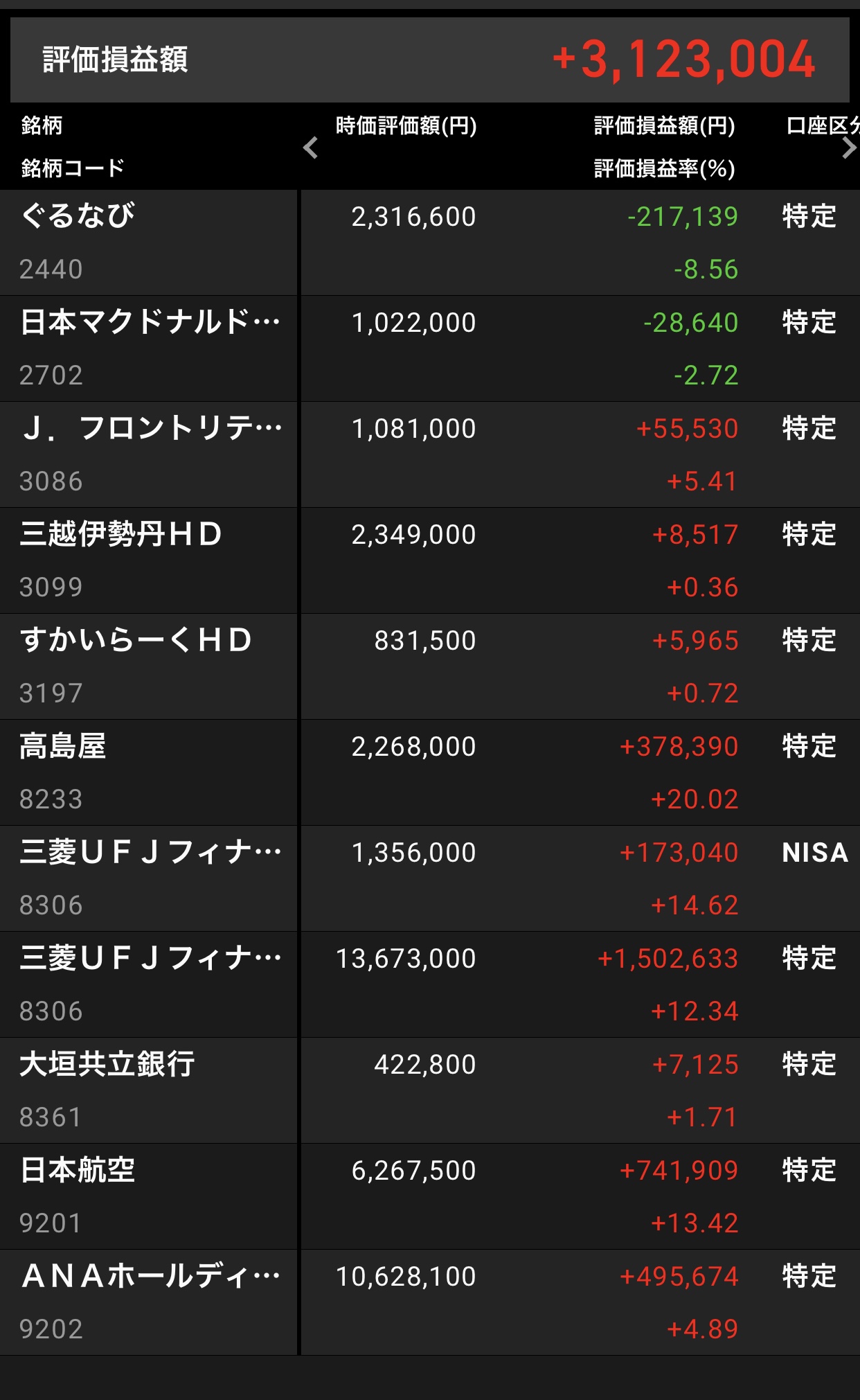Open 三越伊勢丹HD stock details

[120, 535]
